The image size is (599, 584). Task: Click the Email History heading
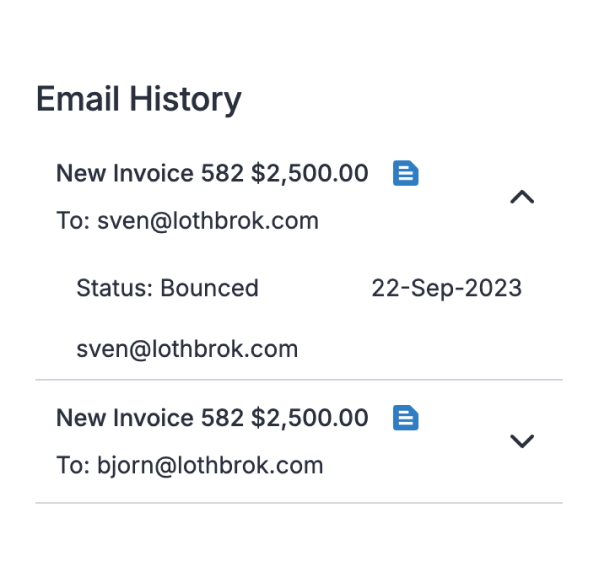(139, 99)
